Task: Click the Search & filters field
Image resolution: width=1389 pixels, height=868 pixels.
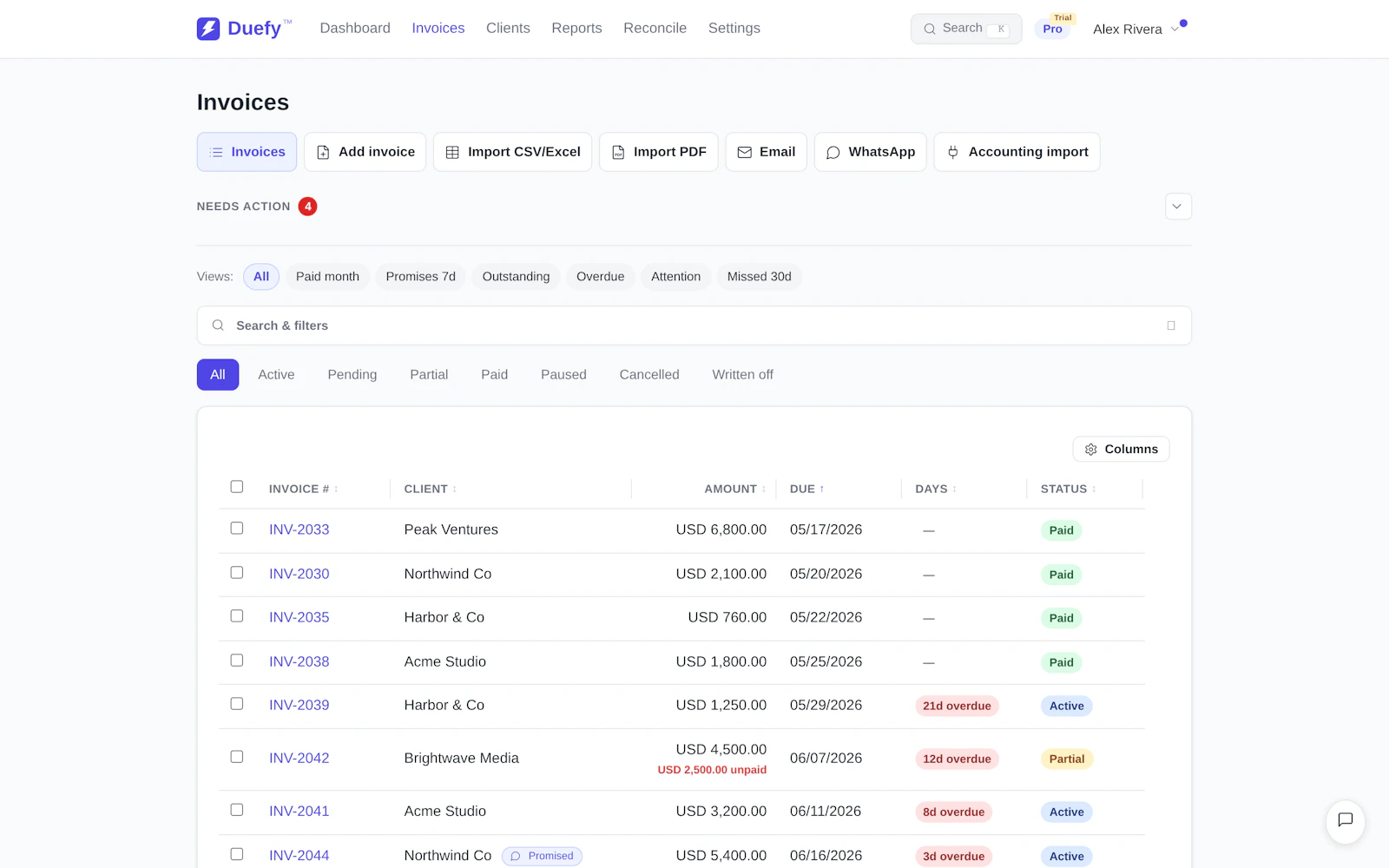Action: pyautogui.click(x=694, y=325)
